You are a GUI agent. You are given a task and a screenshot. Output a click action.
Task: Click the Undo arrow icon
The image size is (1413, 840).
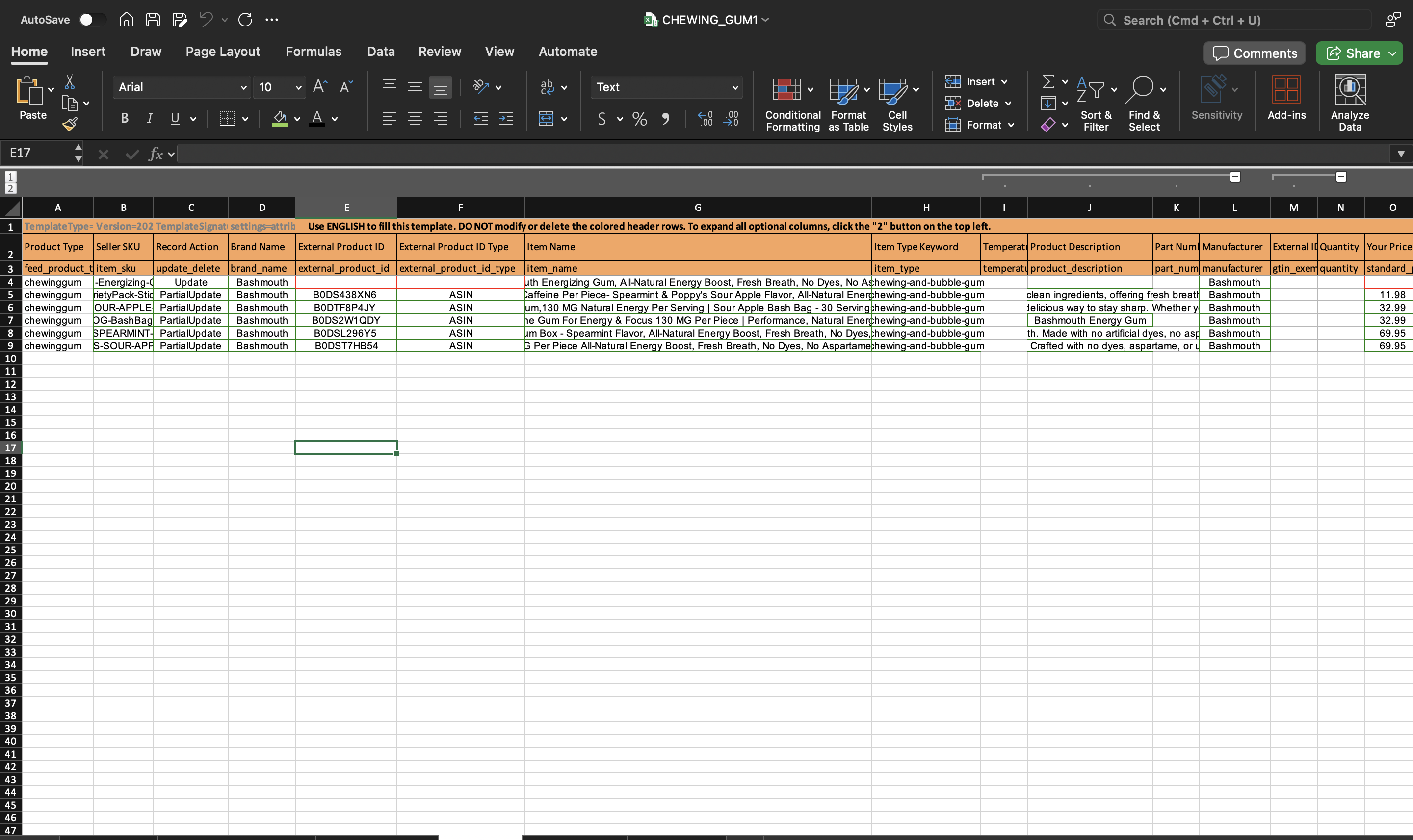coord(206,20)
